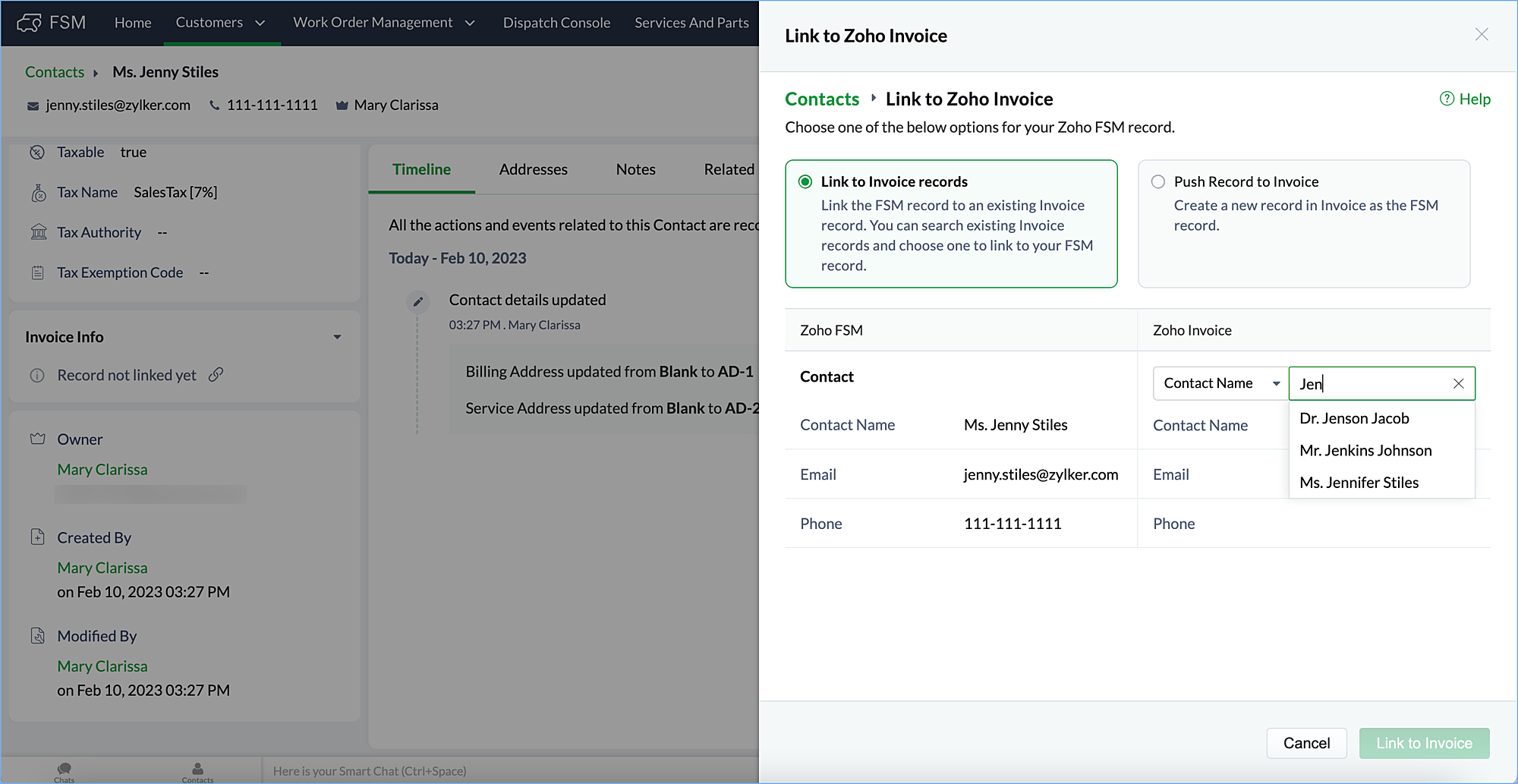1518x784 pixels.
Task: Click the Ms. Jenny Stiles value in the Zoho FSM column
Action: tap(1016, 425)
